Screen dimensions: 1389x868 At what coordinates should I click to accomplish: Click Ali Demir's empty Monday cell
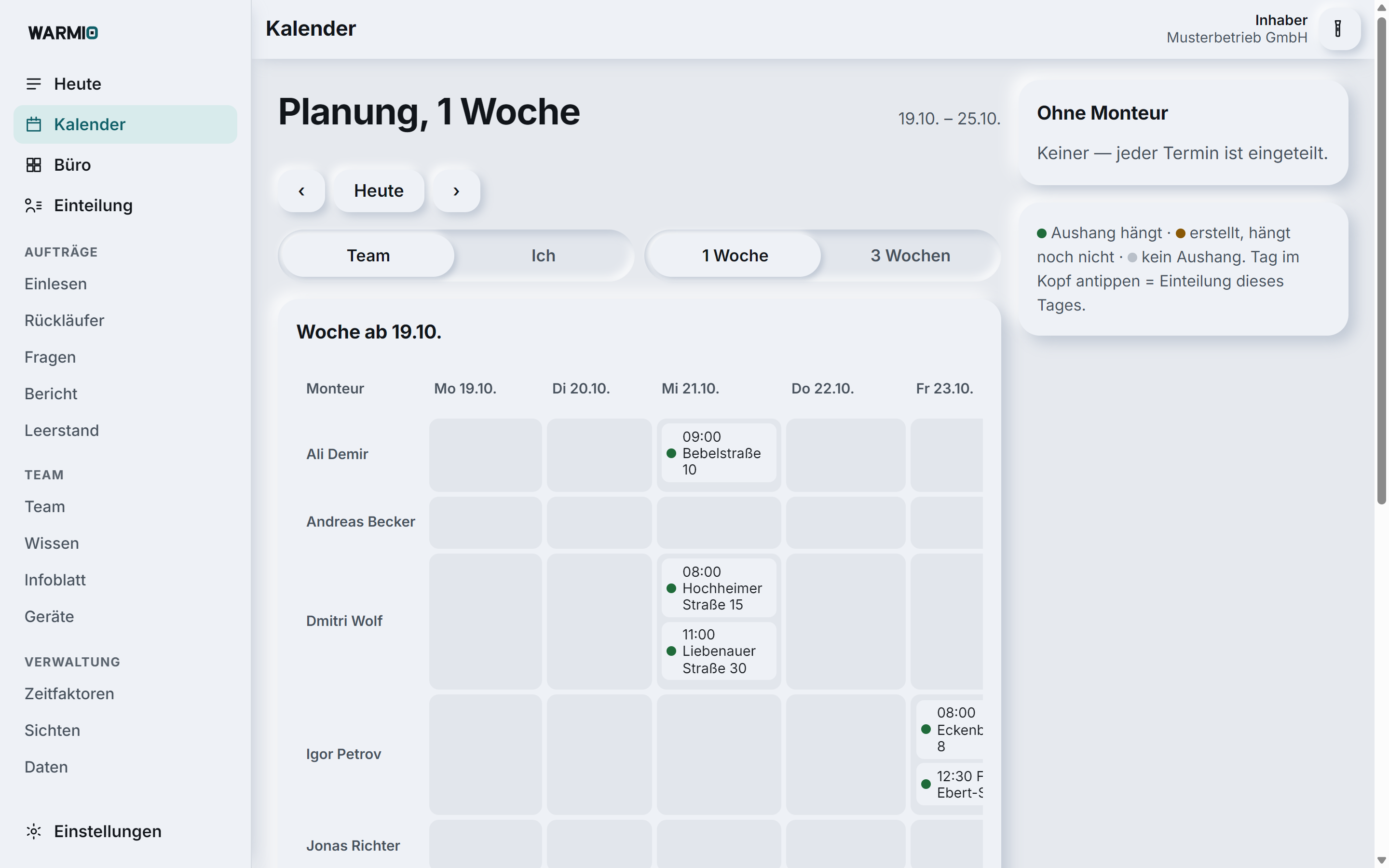[485, 455]
